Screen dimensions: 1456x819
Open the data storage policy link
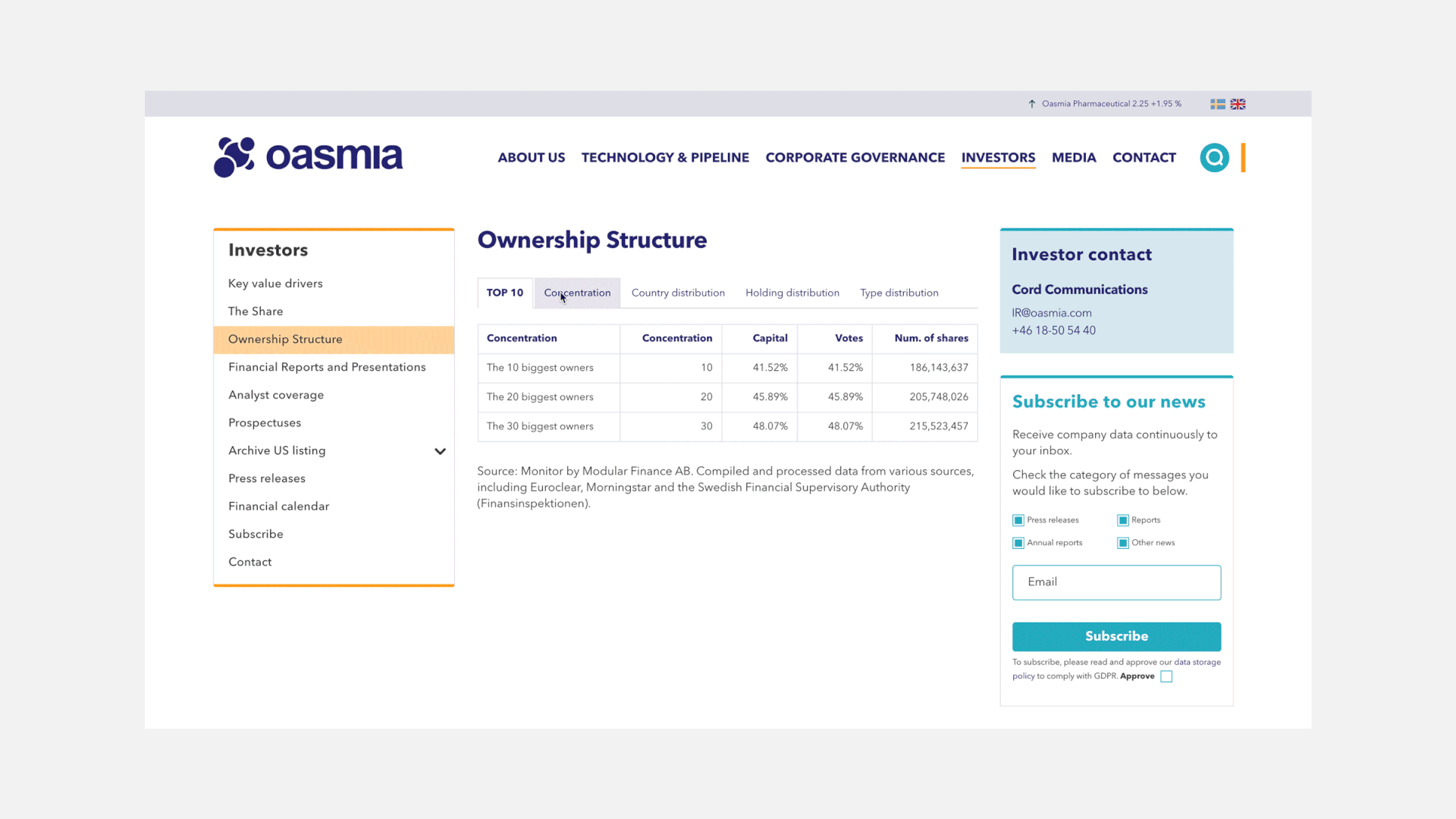(x=1197, y=662)
